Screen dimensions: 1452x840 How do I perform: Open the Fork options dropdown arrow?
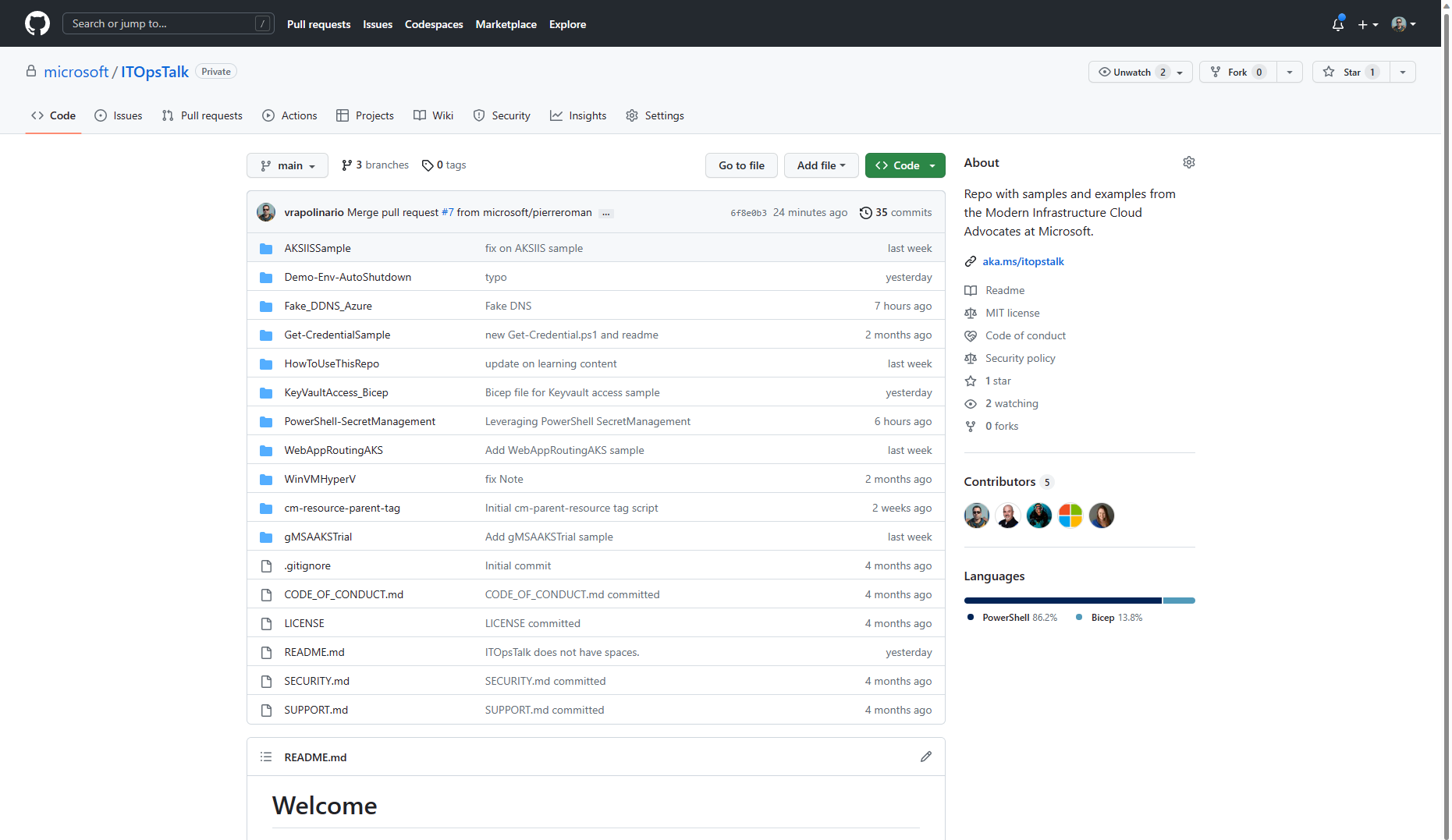(1290, 72)
